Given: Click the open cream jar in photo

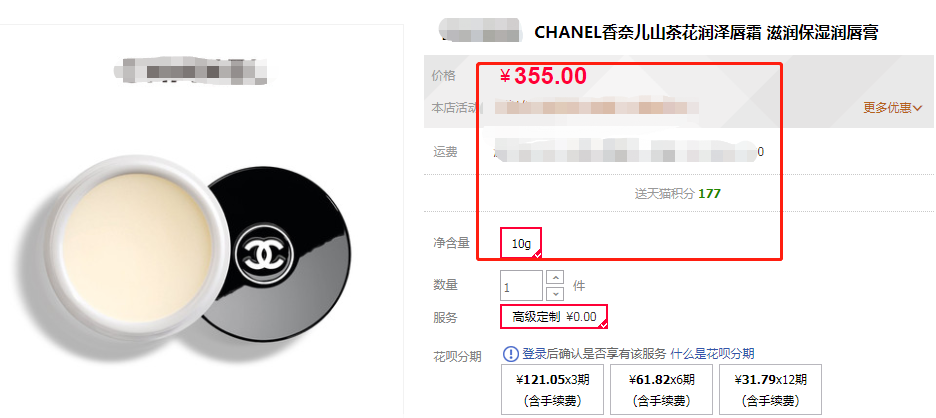Looking at the screenshot, I should coord(137,247).
